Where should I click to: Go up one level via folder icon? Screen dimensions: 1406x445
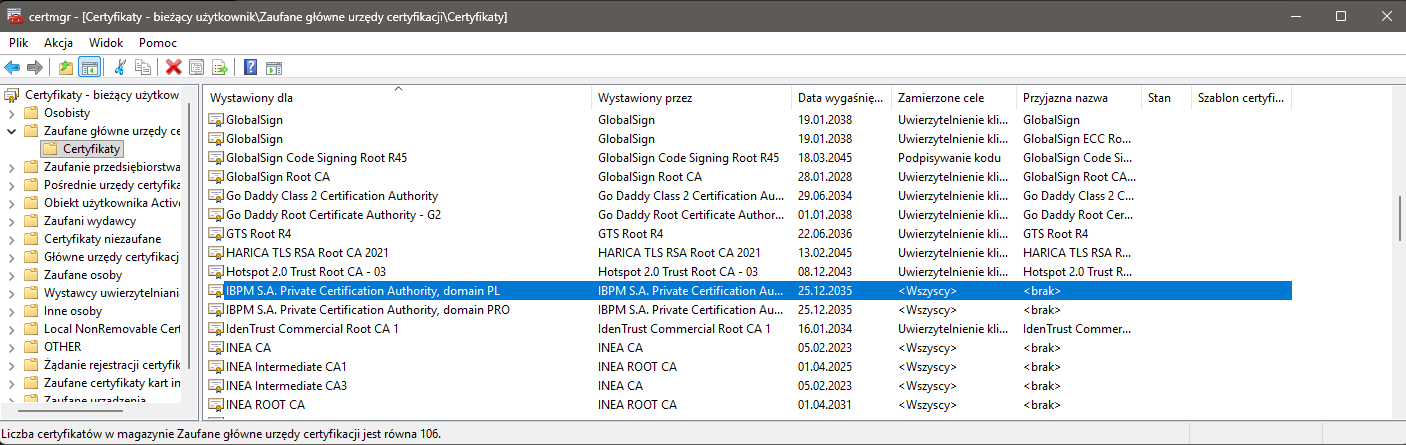66,67
